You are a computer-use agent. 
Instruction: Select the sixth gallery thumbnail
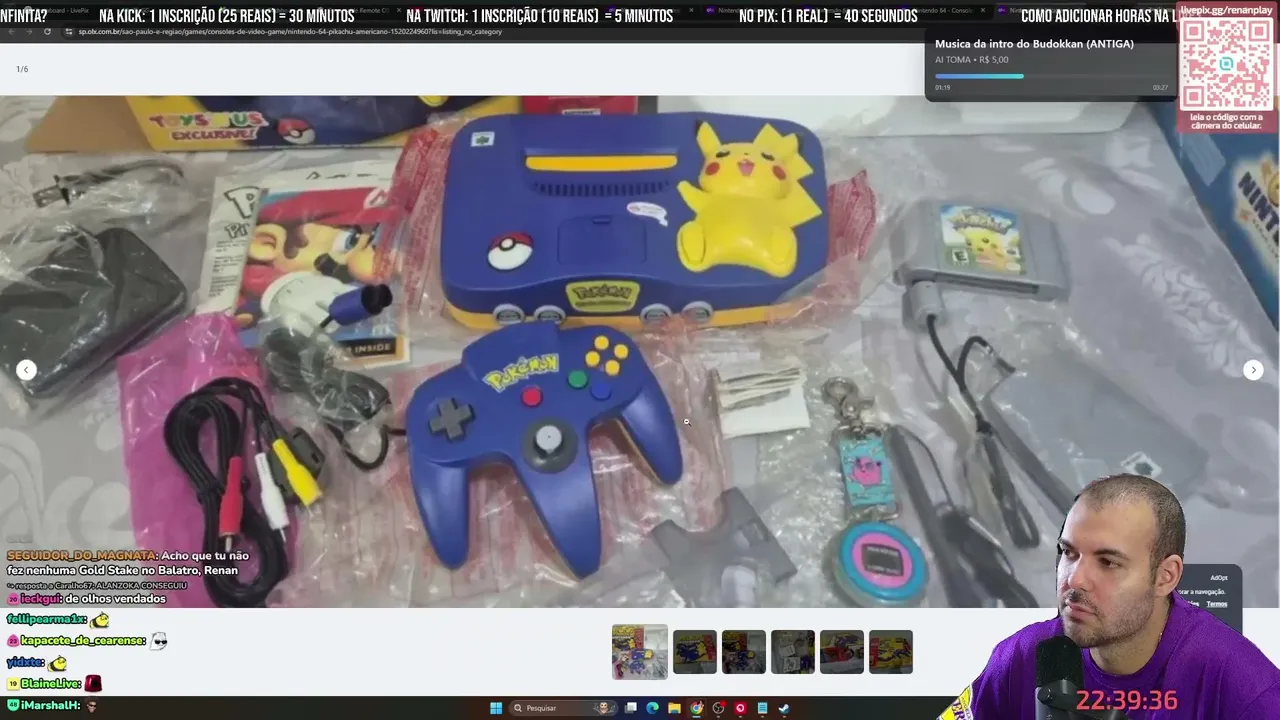click(x=891, y=652)
